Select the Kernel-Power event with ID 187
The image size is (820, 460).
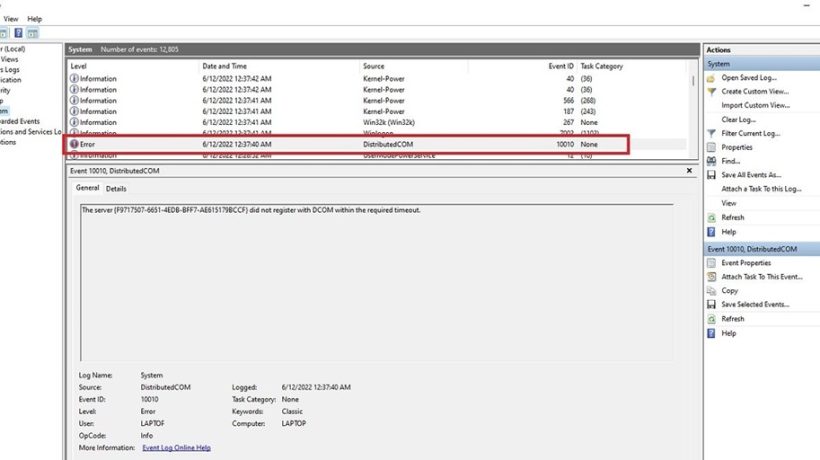click(377, 111)
